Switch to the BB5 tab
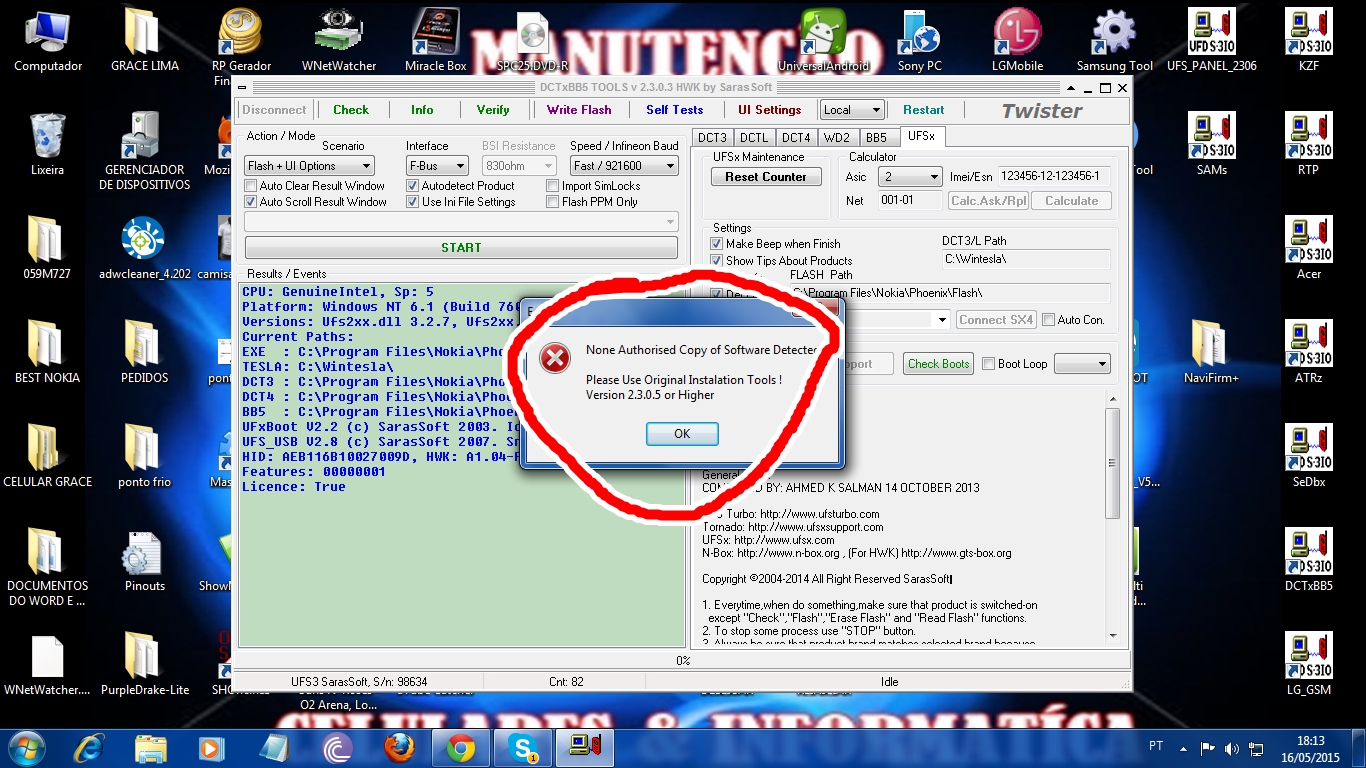1366x768 pixels. point(876,138)
